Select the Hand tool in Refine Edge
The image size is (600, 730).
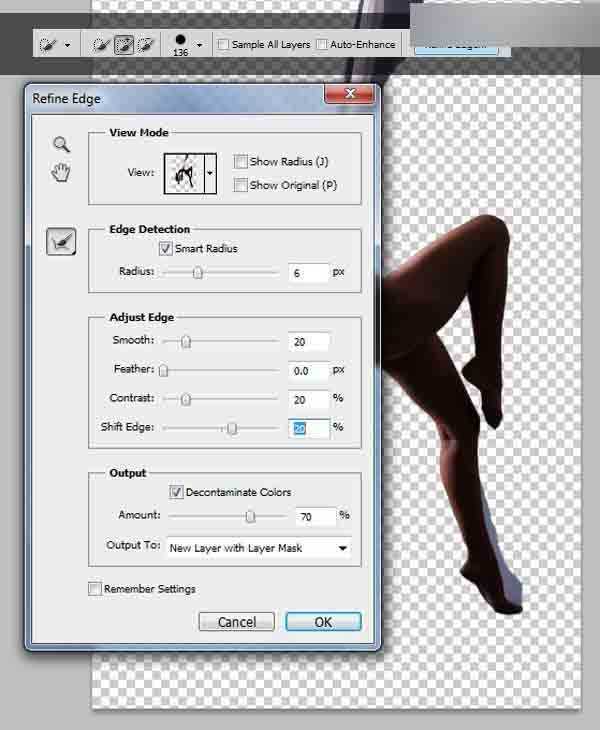click(61, 172)
